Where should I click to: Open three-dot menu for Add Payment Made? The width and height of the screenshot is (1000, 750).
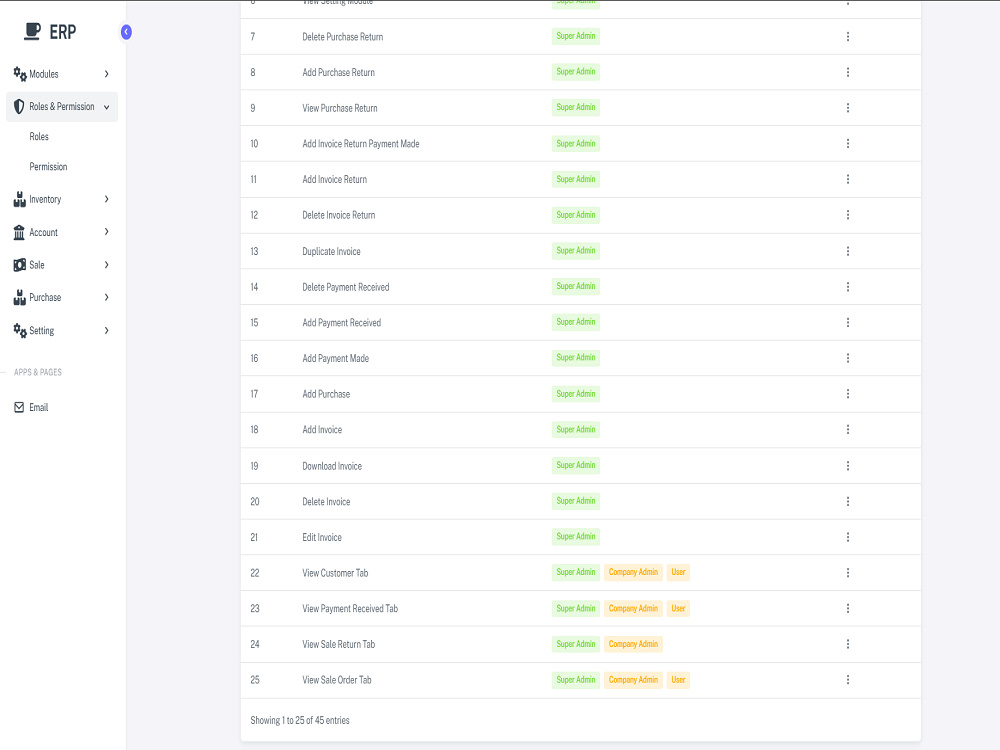pos(848,358)
